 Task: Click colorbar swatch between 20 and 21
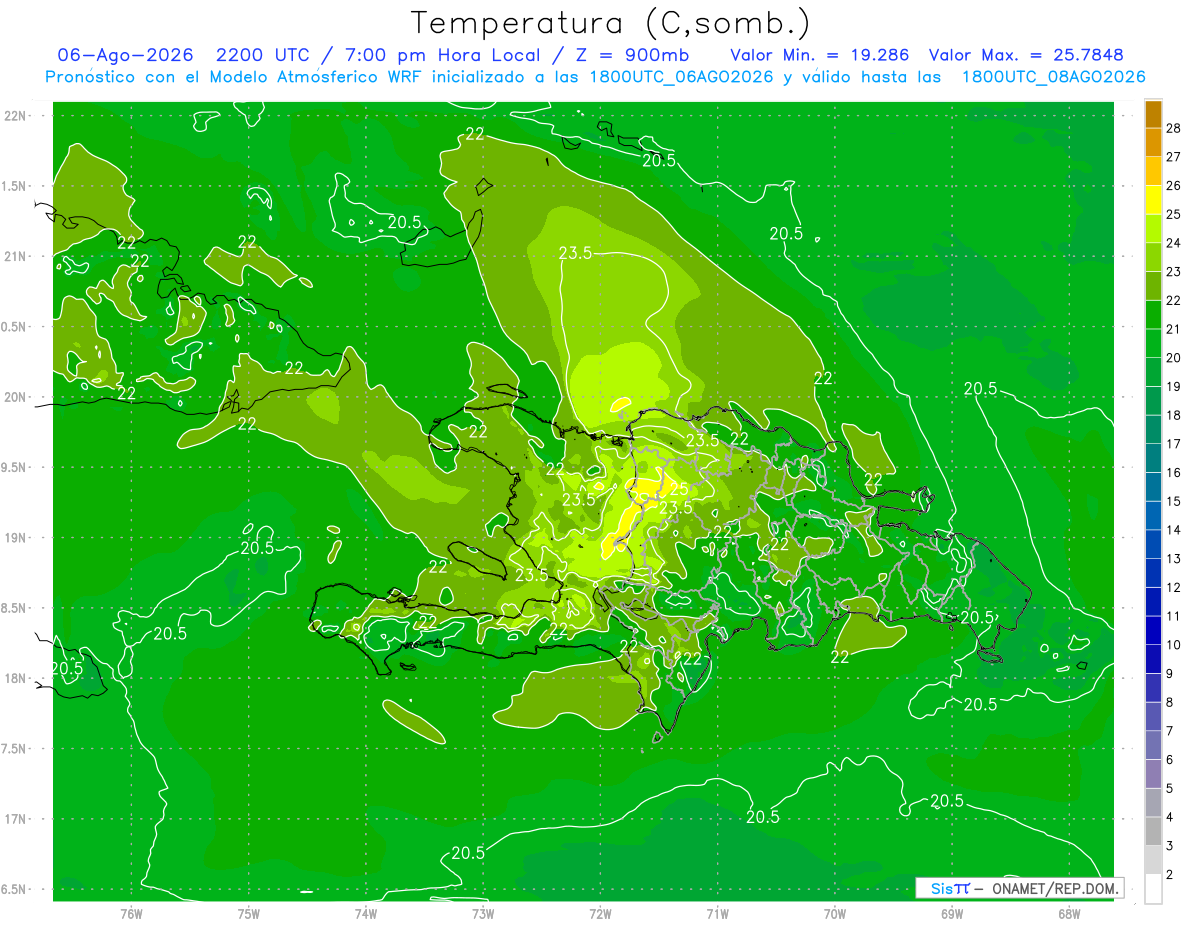pos(1153,343)
